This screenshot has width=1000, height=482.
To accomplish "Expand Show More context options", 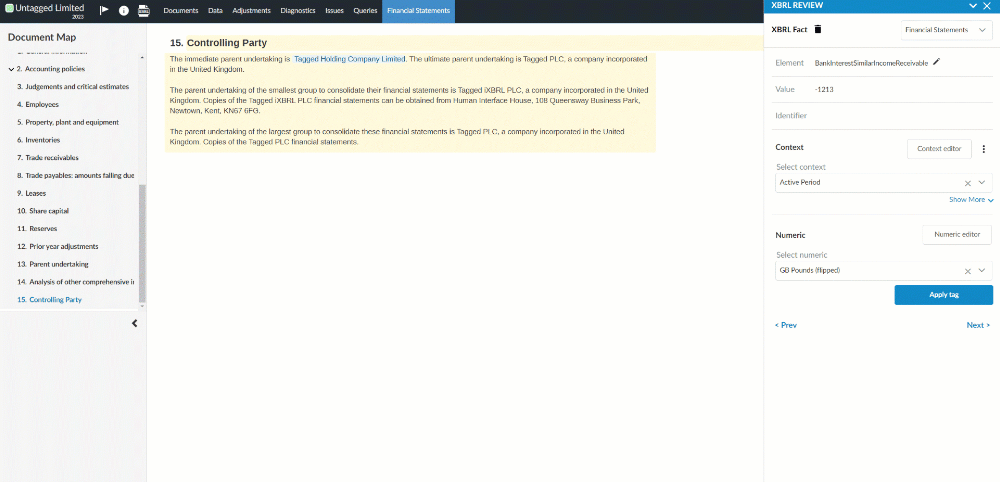I will point(971,200).
